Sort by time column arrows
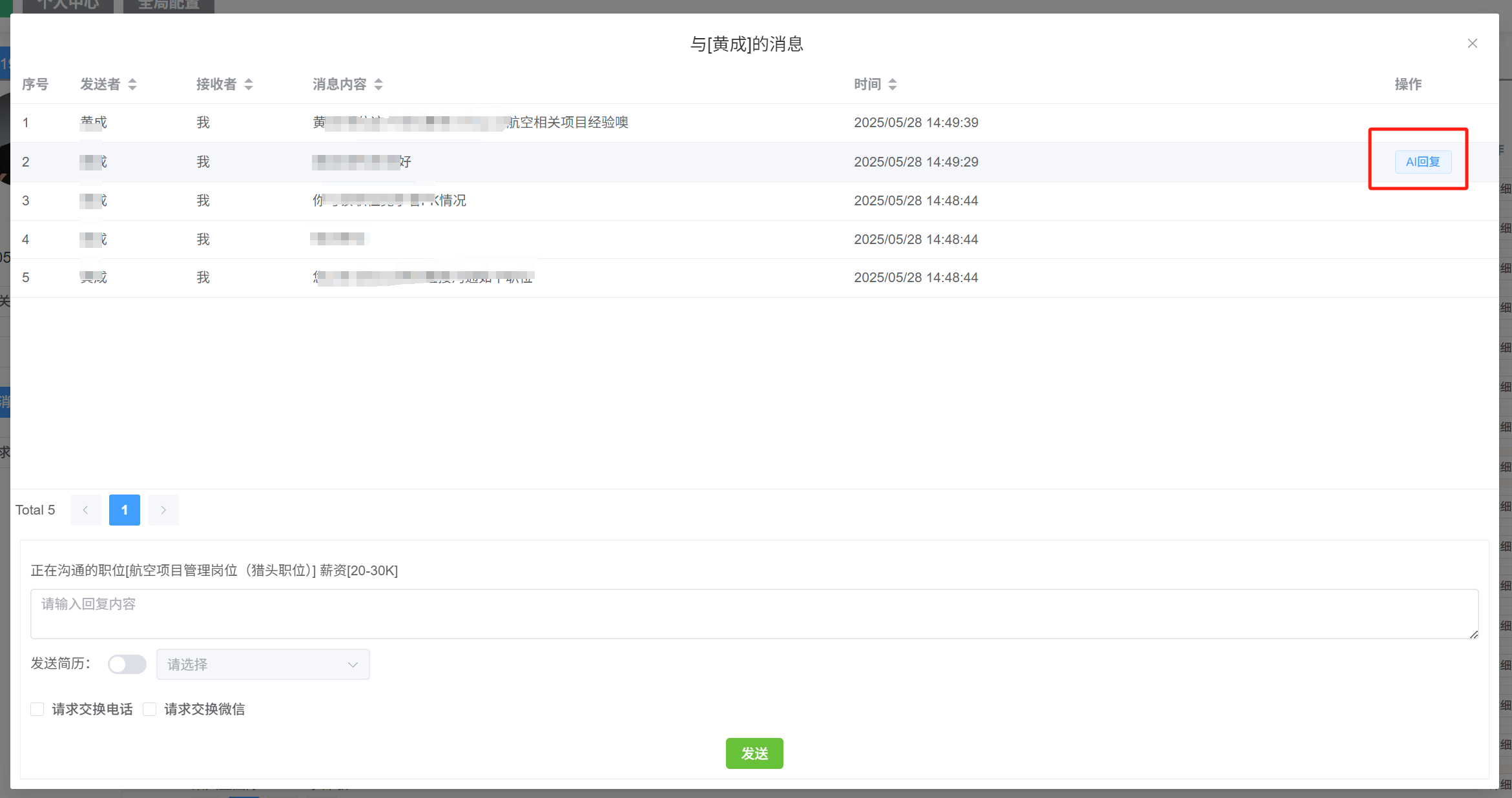The width and height of the screenshot is (1512, 798). point(893,85)
